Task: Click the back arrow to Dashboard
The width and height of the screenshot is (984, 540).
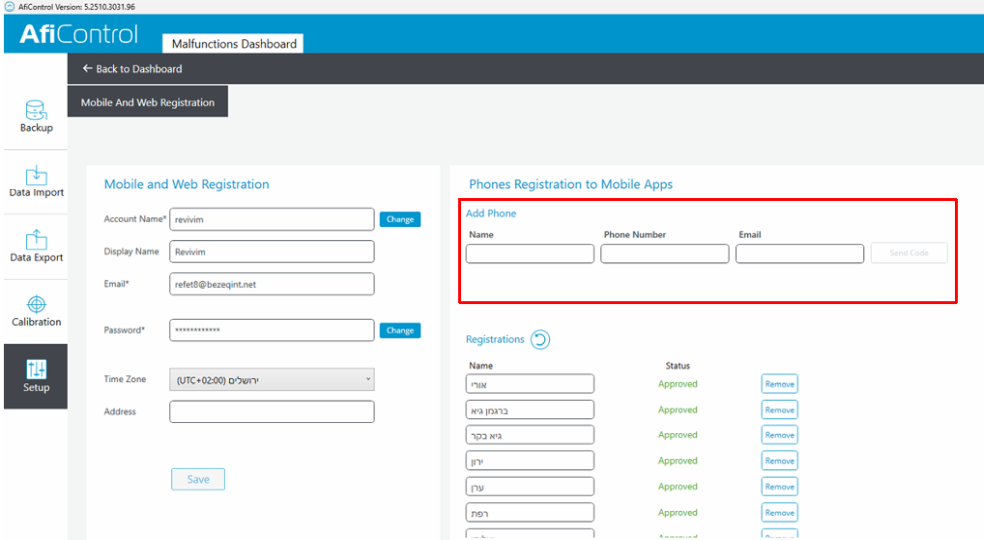Action: coord(87,69)
